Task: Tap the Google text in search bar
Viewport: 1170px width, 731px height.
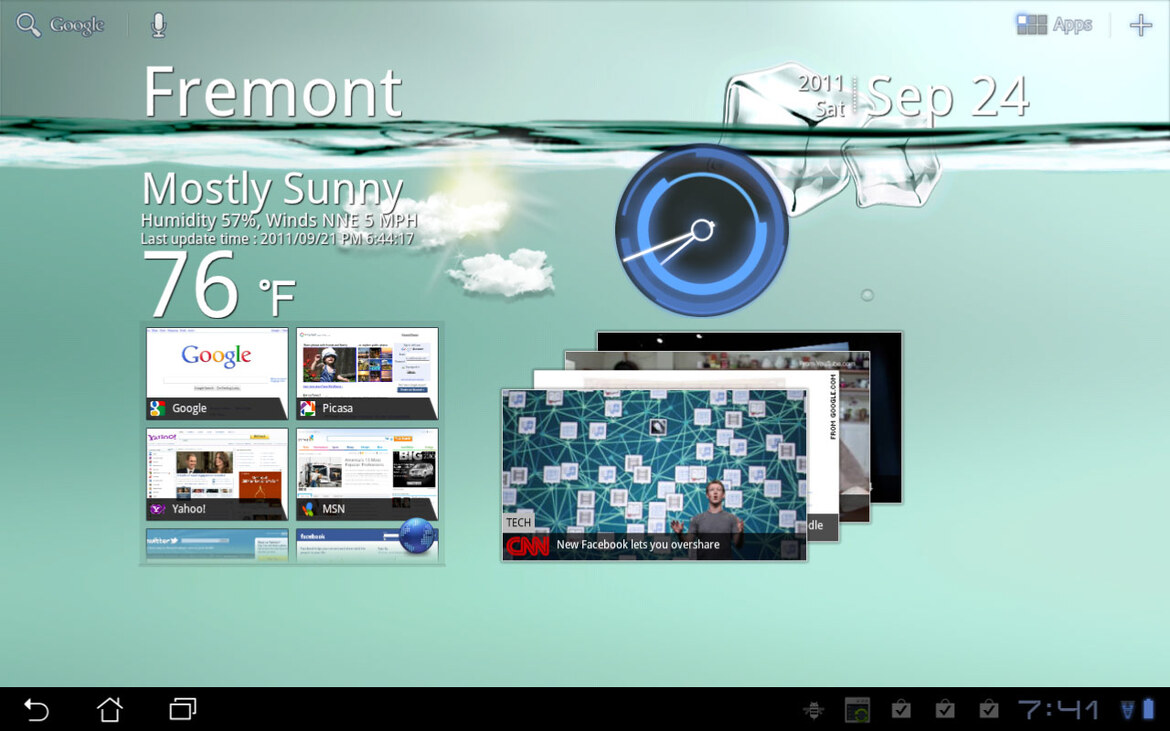Action: tap(77, 25)
